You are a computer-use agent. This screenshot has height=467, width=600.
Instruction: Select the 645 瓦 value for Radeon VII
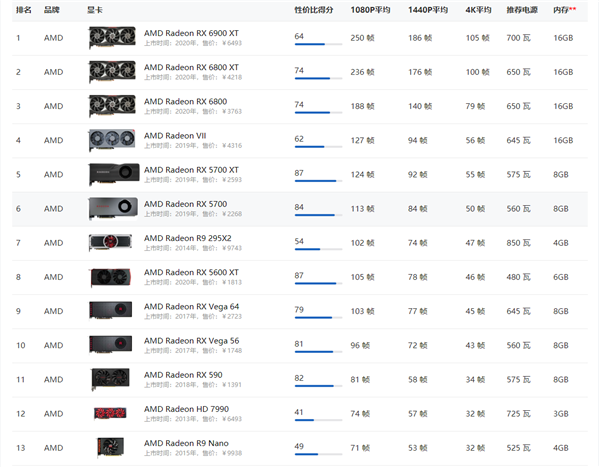click(x=518, y=140)
